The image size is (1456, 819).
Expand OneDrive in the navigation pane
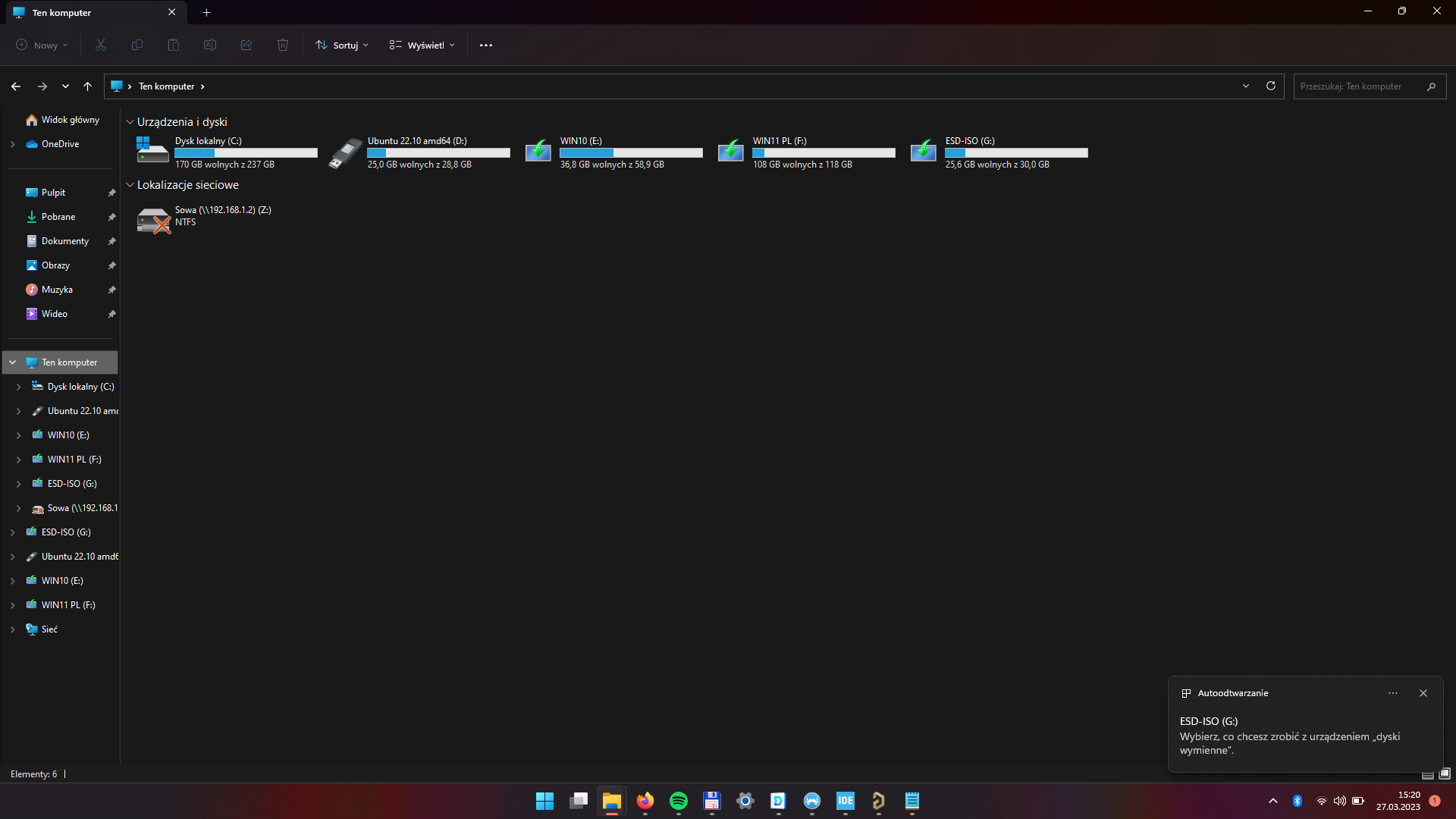(x=12, y=144)
